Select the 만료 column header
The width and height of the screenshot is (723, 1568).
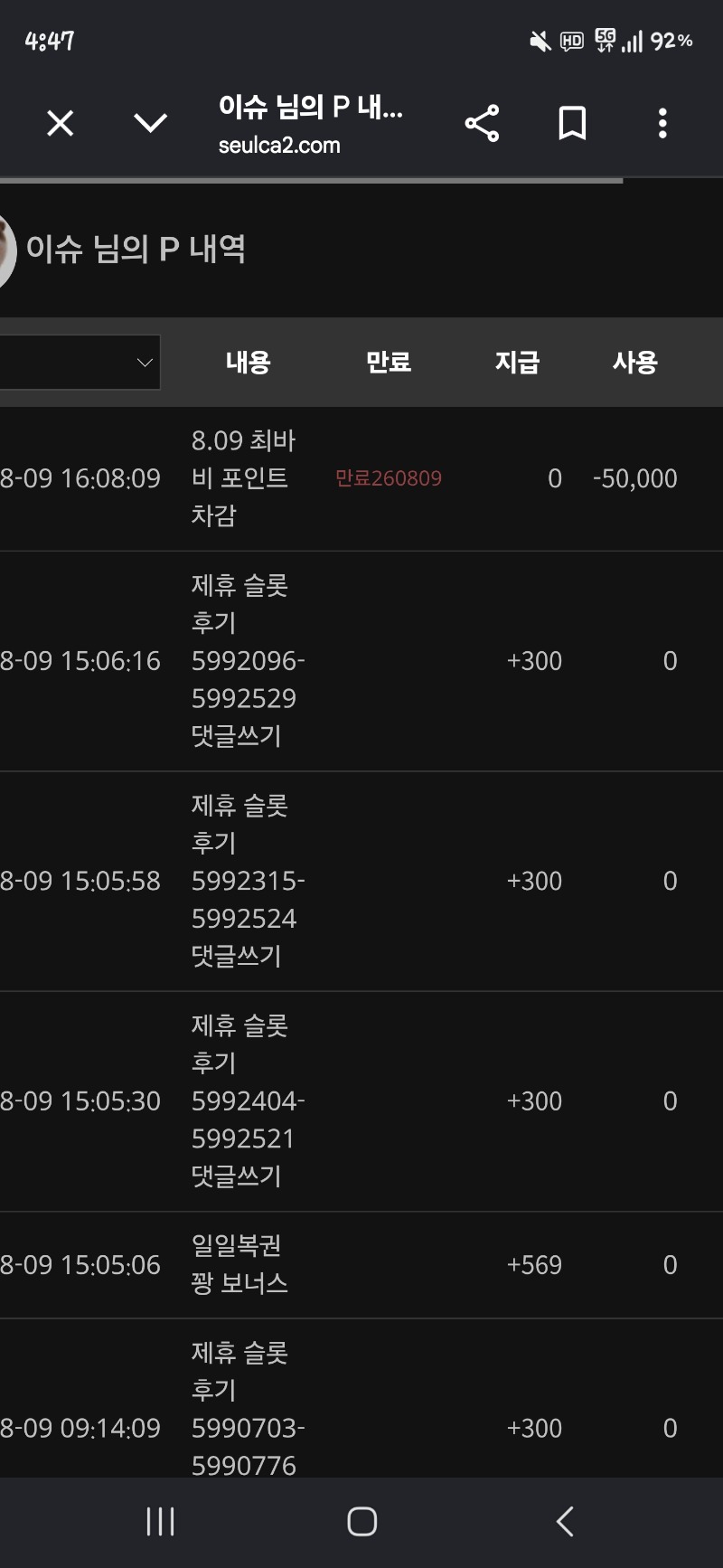[x=389, y=363]
